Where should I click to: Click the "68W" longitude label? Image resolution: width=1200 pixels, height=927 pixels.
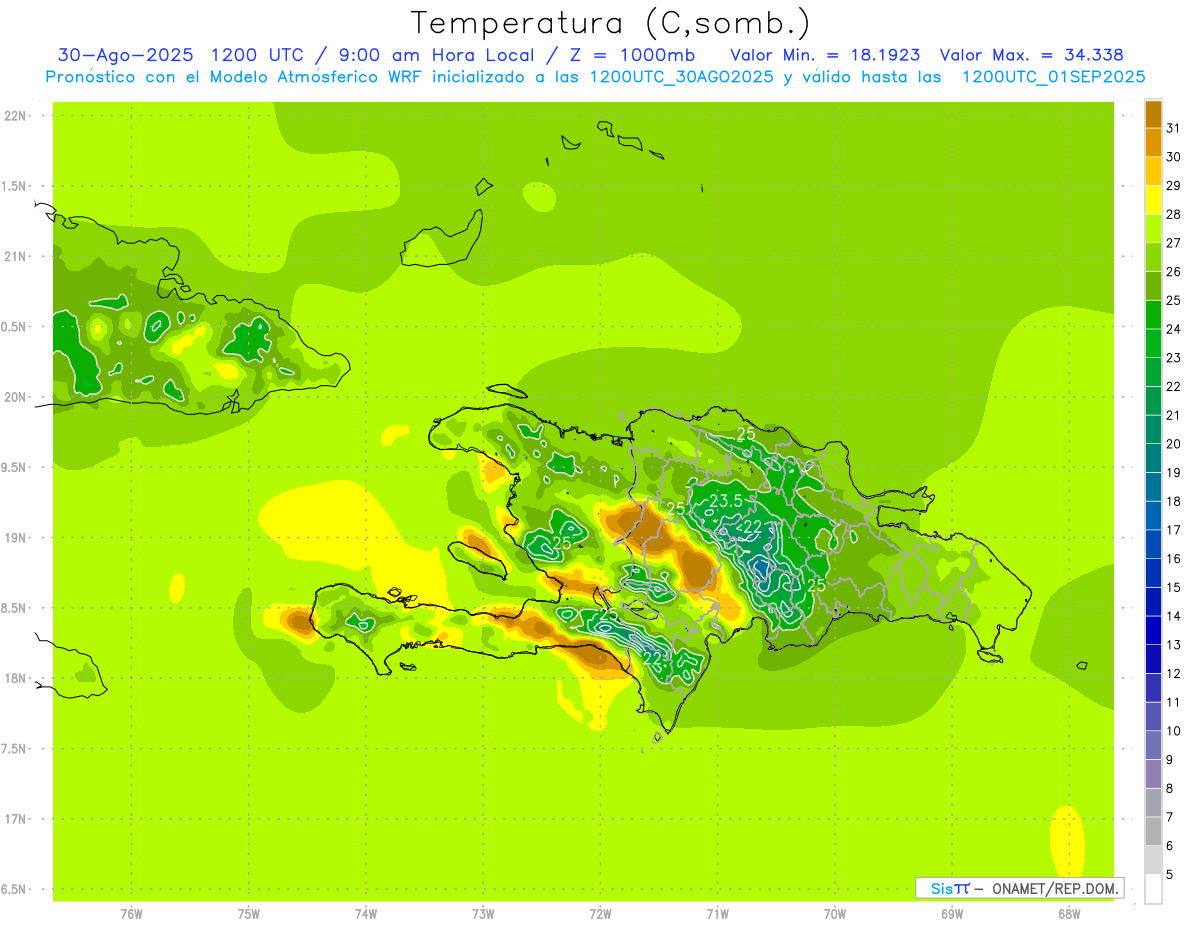[1069, 914]
